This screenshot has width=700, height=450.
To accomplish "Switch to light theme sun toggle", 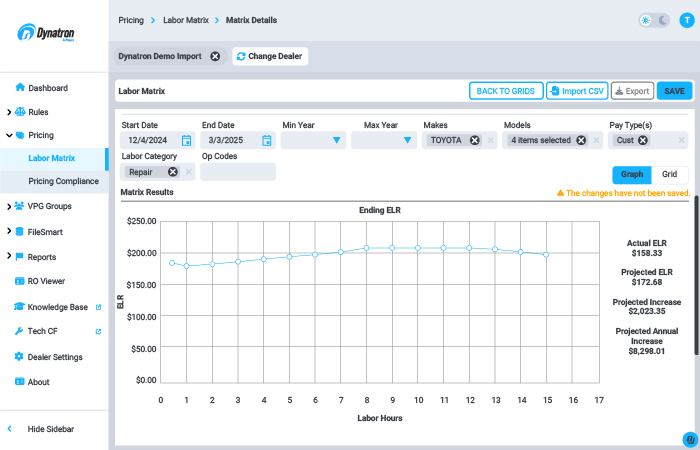I will [646, 20].
